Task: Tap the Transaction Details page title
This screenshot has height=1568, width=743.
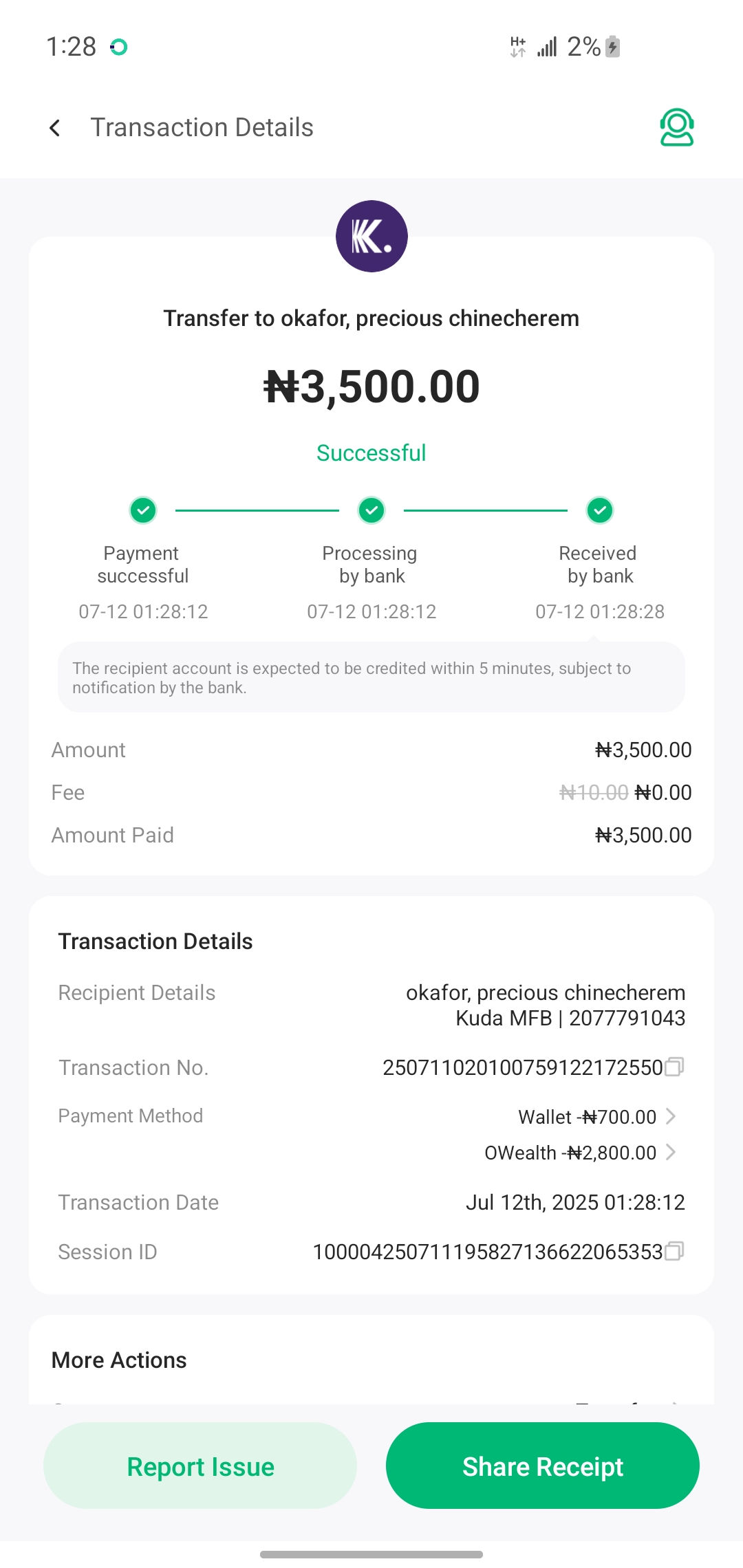Action: (x=202, y=128)
